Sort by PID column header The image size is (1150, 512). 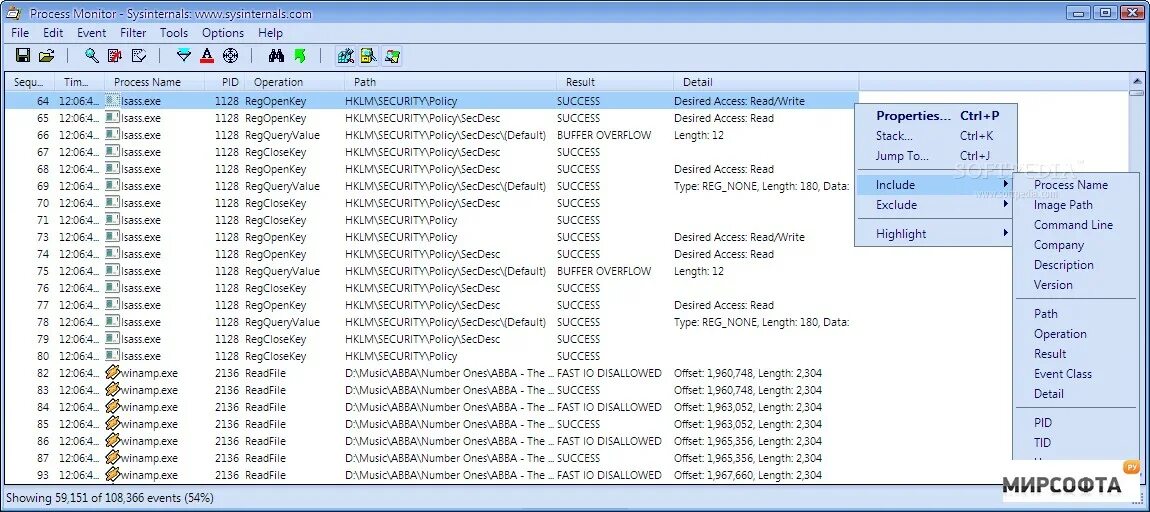(224, 82)
